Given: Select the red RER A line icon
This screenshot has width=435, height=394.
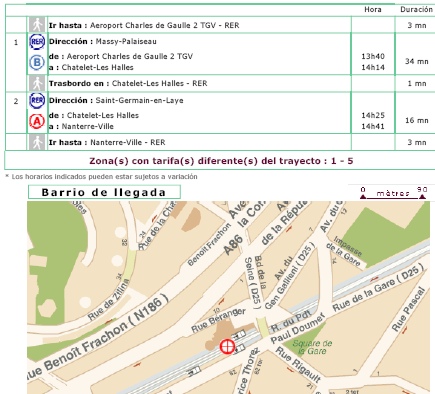Looking at the screenshot, I should pos(37,121).
